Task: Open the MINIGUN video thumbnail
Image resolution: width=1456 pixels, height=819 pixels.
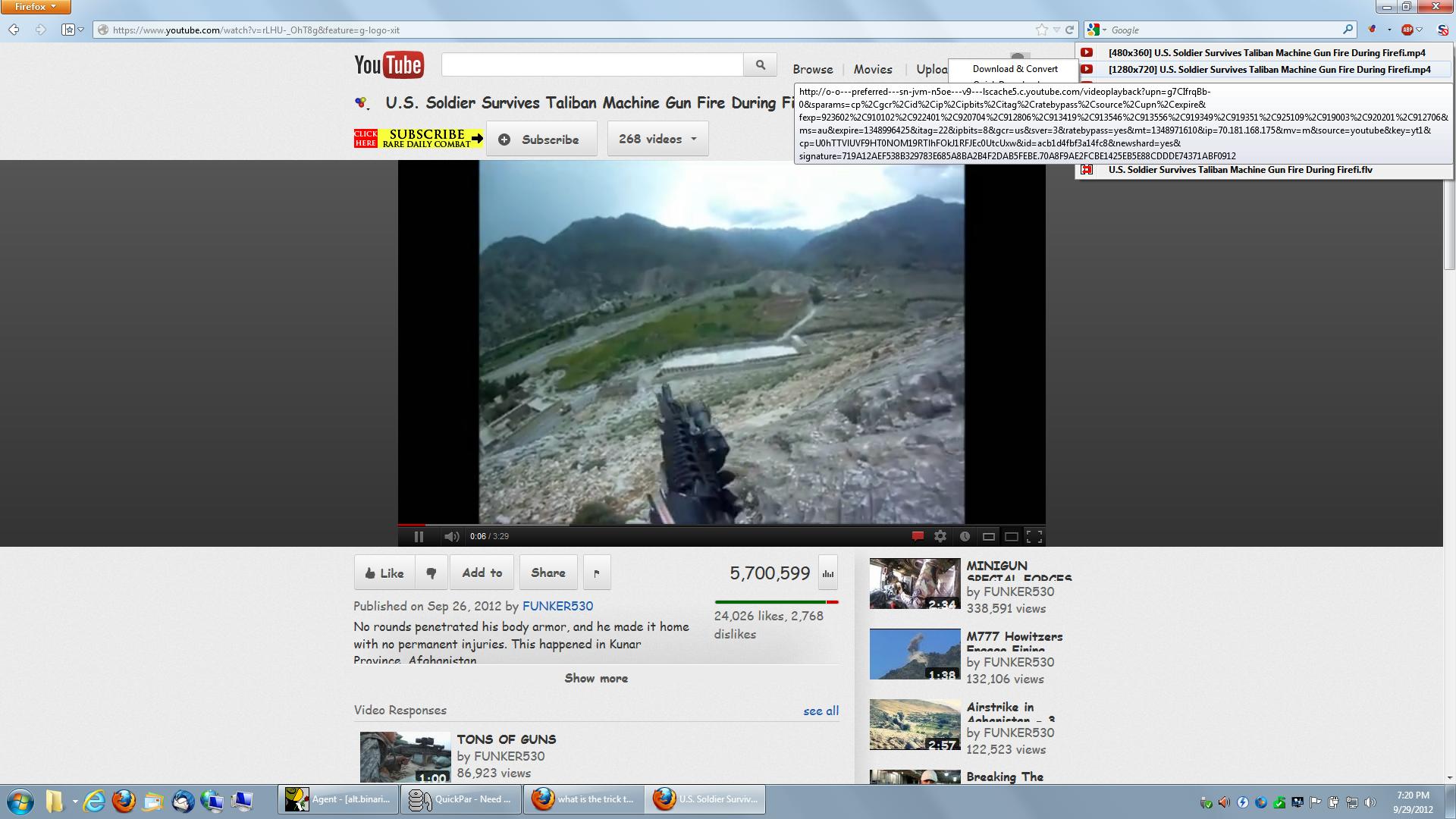Action: pyautogui.click(x=915, y=584)
